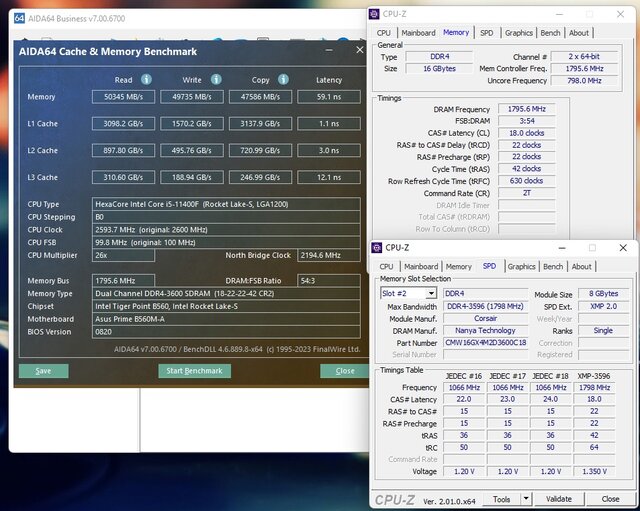Open Bench tab in the CPU-Z timings window

550,33
